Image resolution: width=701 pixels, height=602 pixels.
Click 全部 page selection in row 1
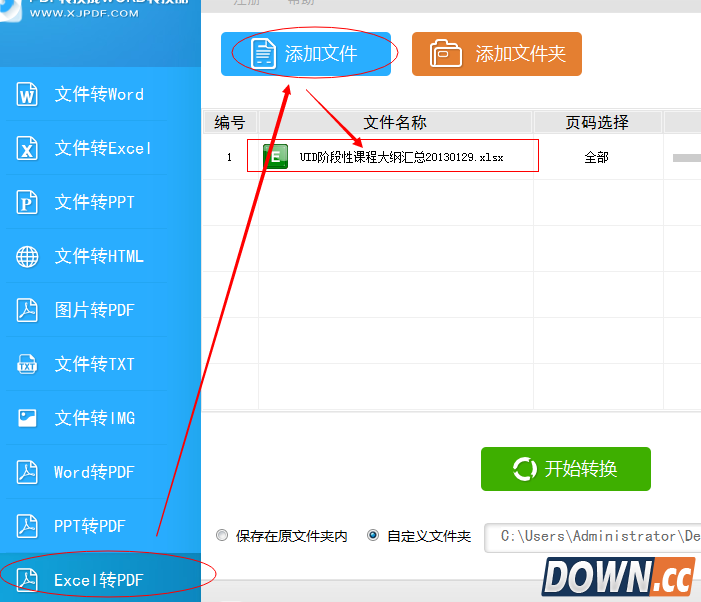click(596, 157)
